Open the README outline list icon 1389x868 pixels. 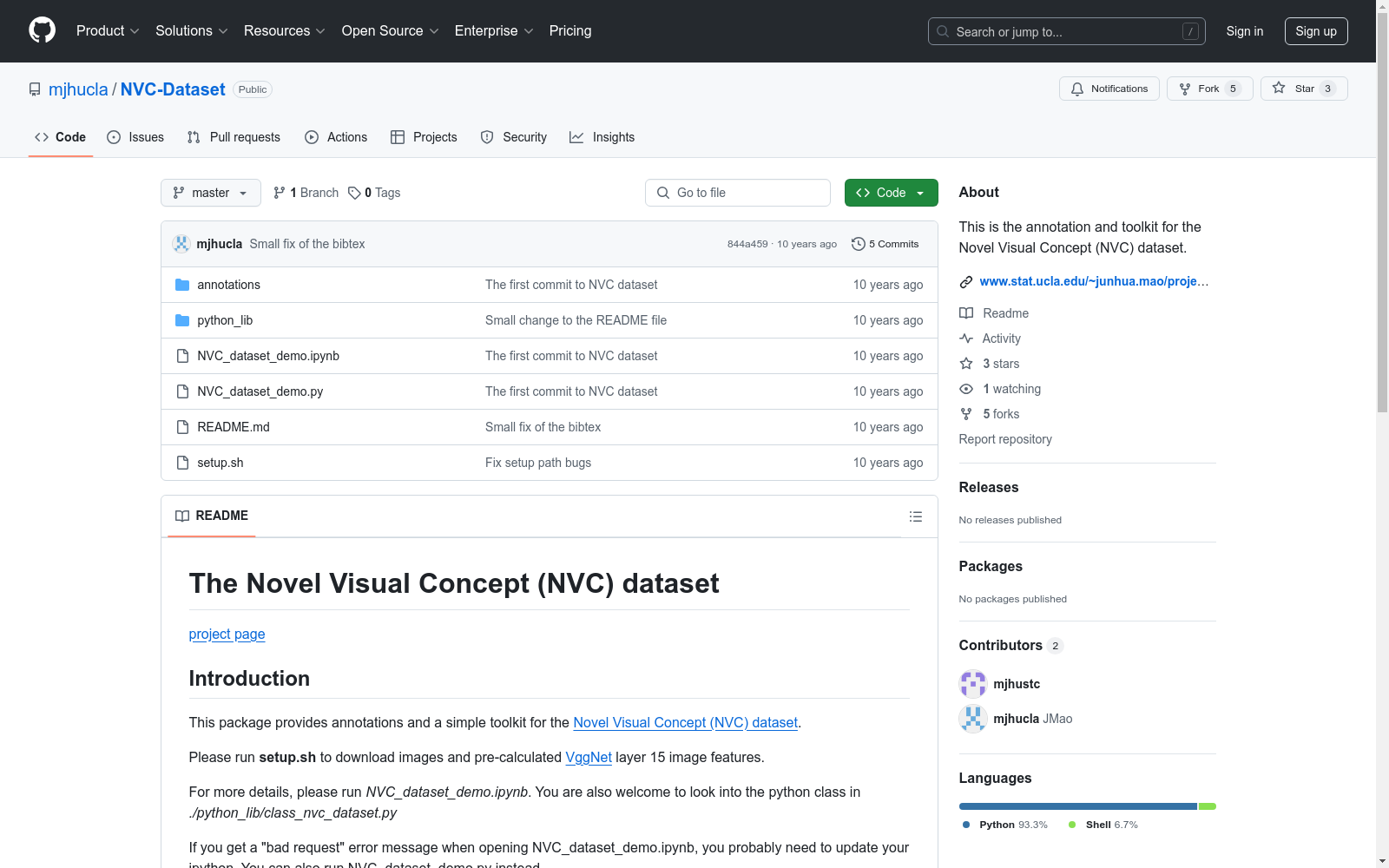915,516
